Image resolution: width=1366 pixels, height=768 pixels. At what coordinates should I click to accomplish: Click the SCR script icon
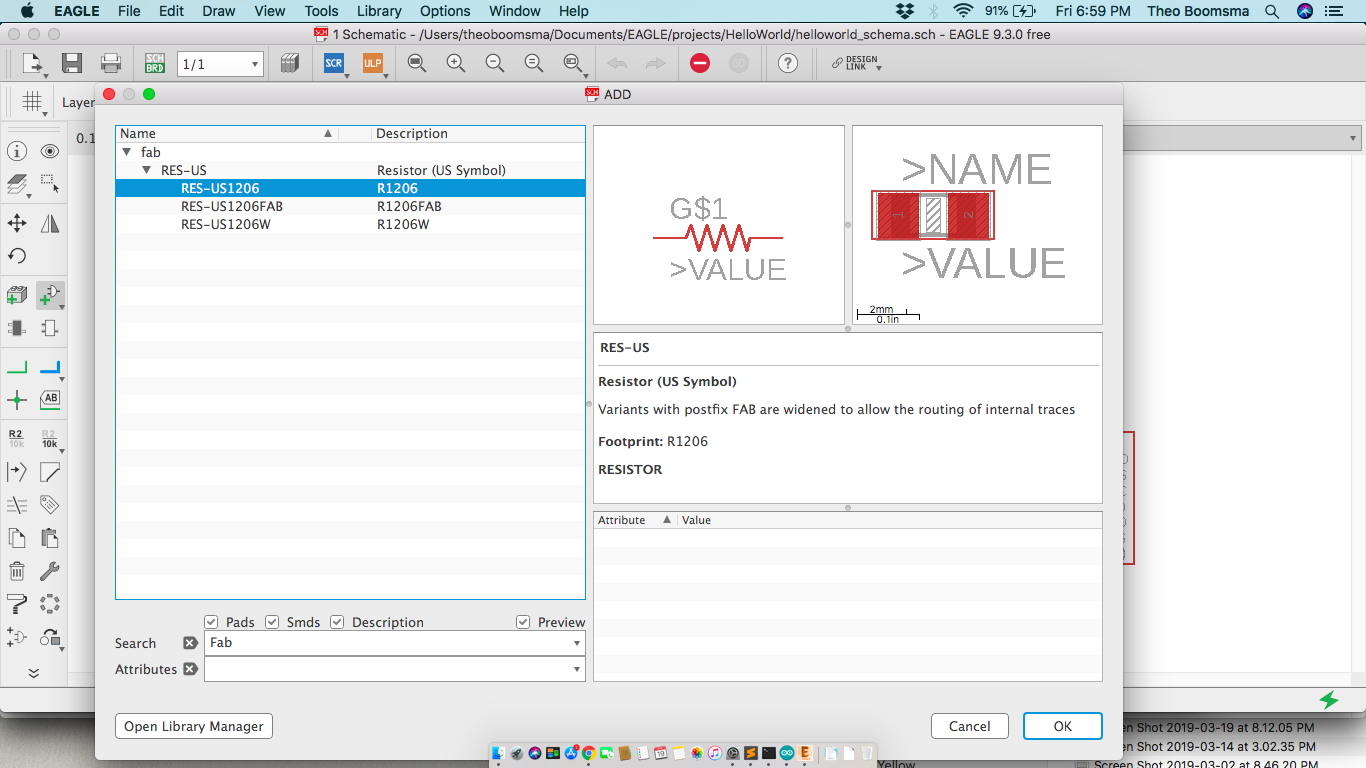point(334,63)
